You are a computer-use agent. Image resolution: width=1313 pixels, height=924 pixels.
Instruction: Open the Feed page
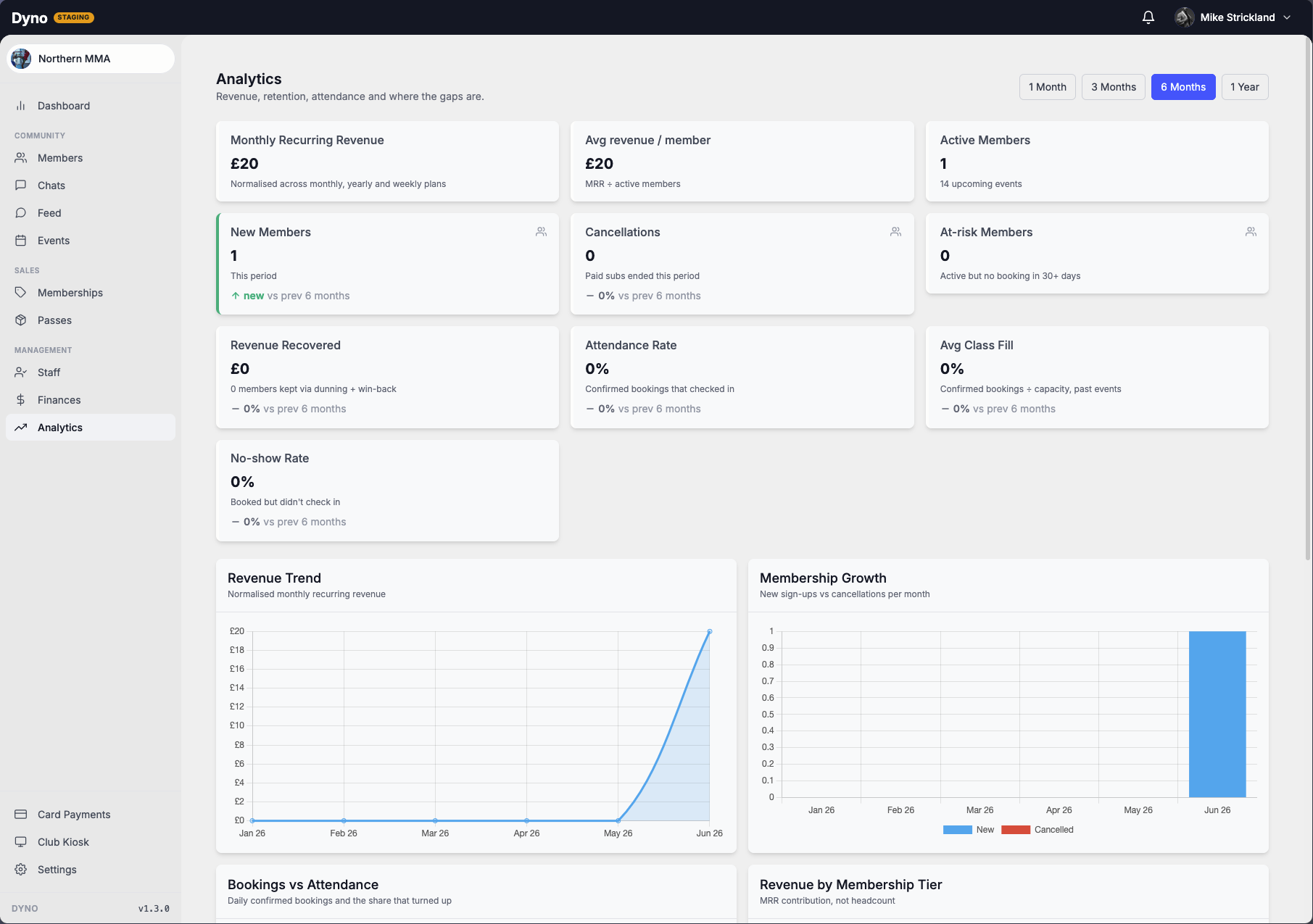(91, 213)
